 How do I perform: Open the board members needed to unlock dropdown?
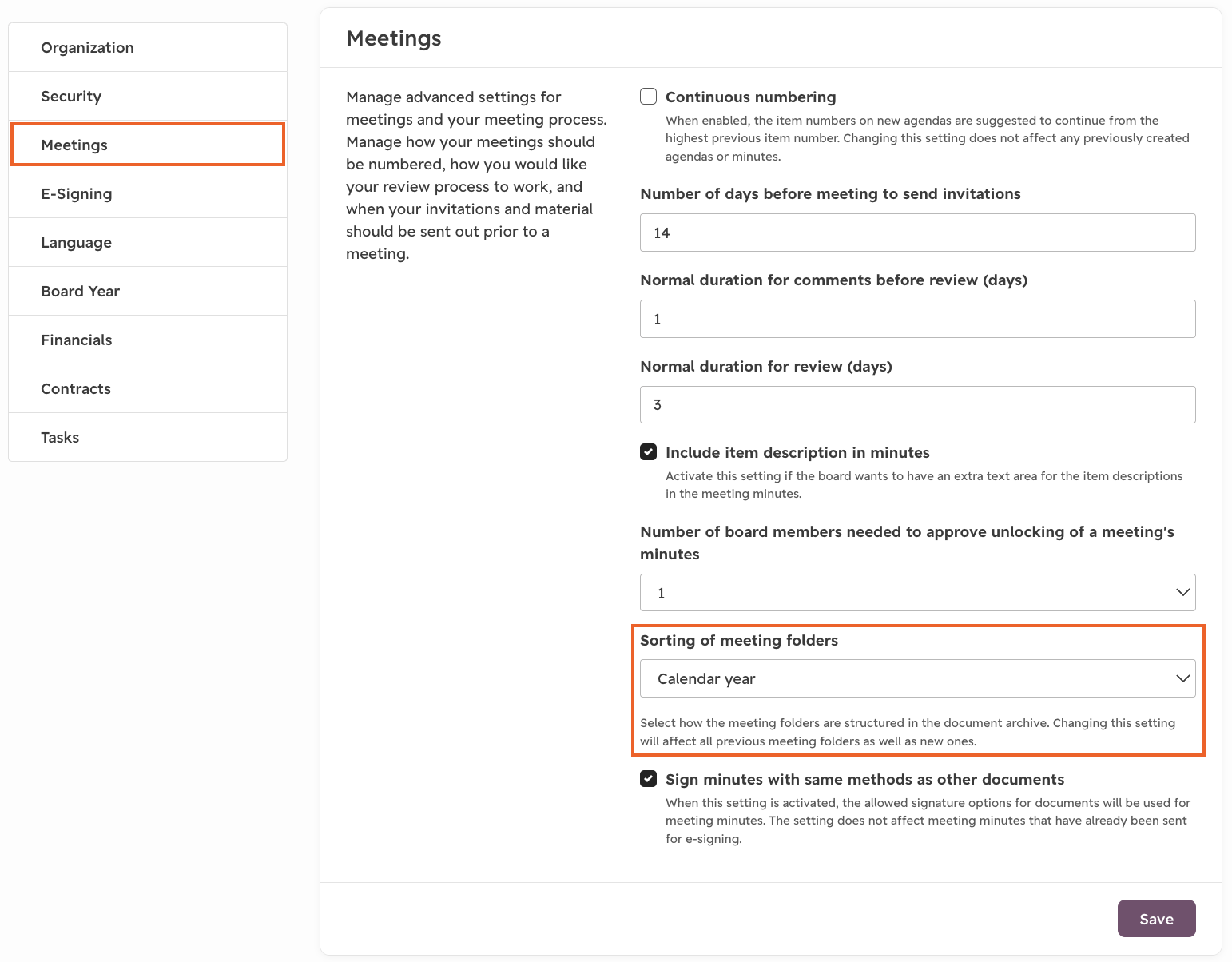click(x=918, y=593)
